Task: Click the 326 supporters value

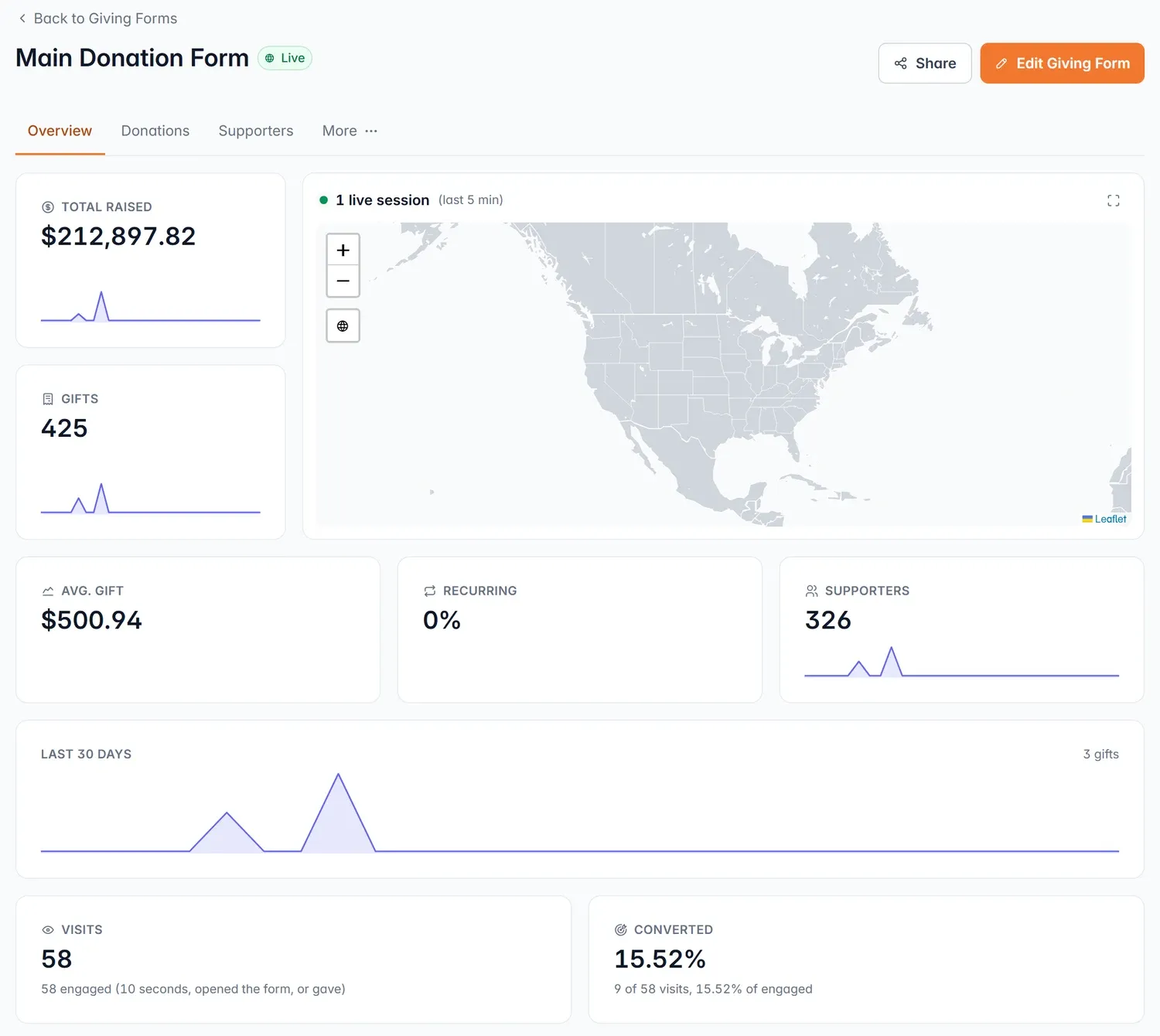Action: pyautogui.click(x=828, y=620)
